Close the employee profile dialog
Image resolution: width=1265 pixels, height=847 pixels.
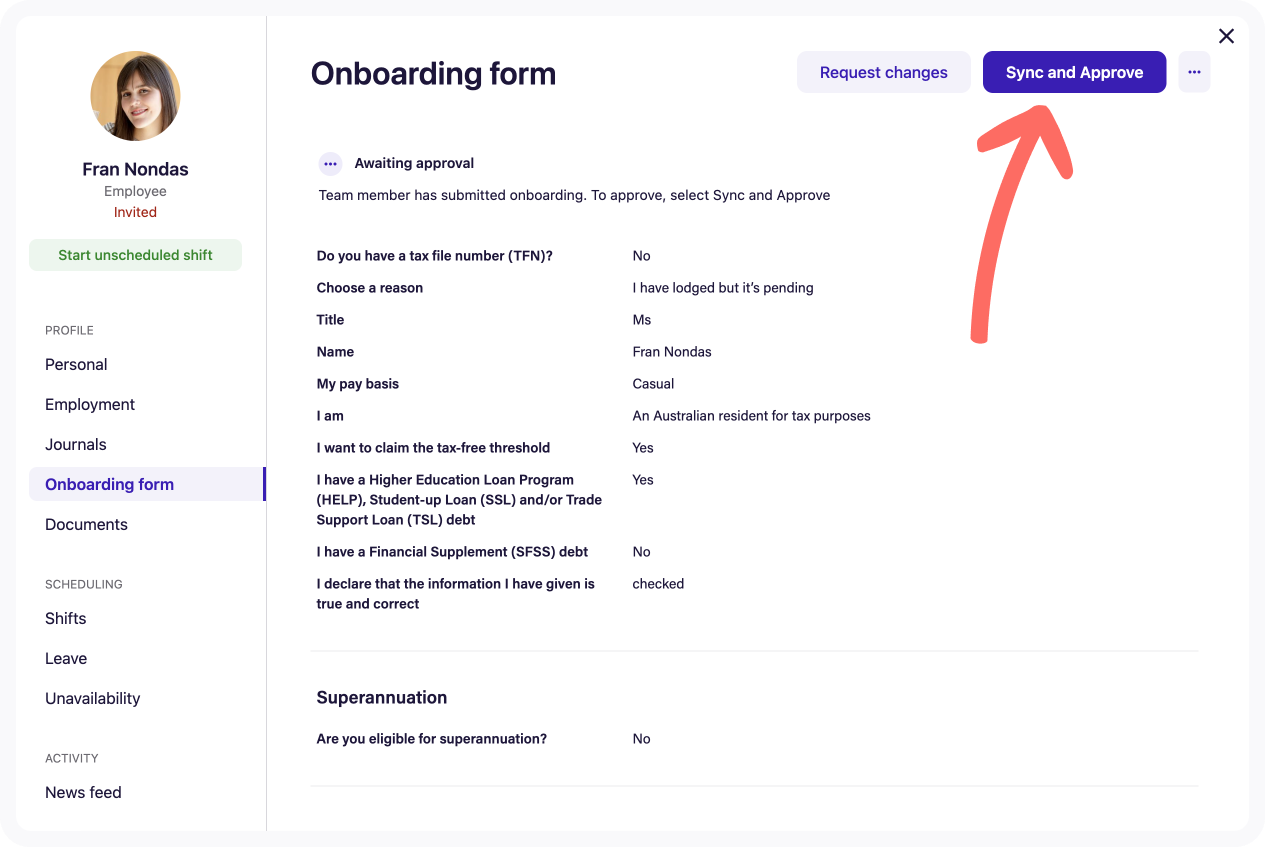pyautogui.click(x=1226, y=36)
